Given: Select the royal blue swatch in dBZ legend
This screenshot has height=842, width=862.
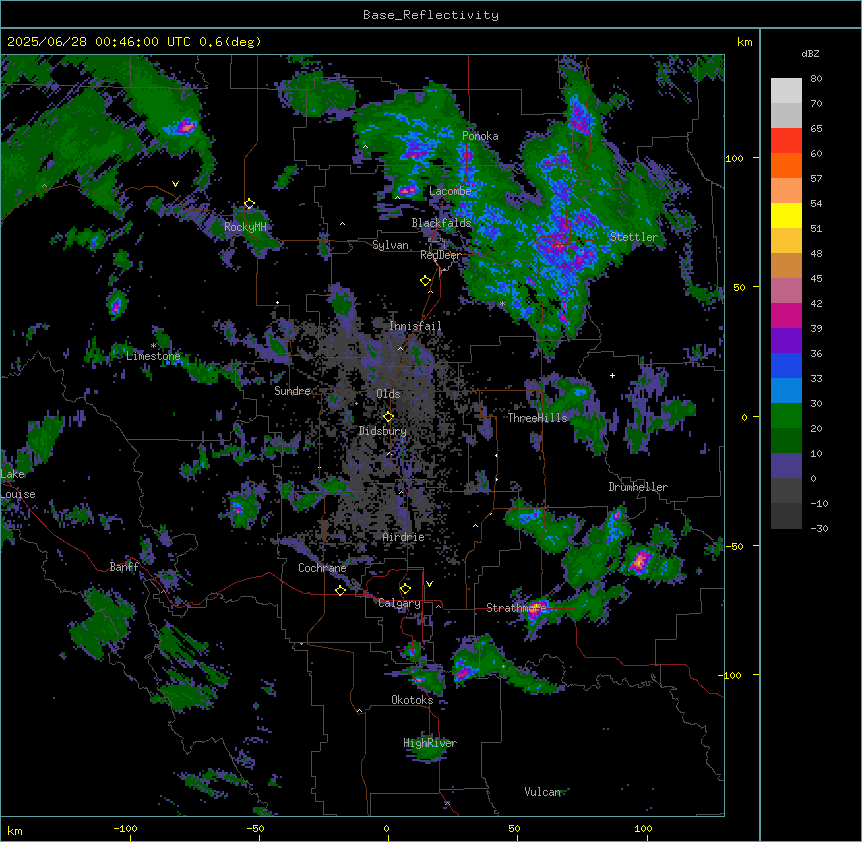Looking at the screenshot, I should pyautogui.click(x=786, y=365).
